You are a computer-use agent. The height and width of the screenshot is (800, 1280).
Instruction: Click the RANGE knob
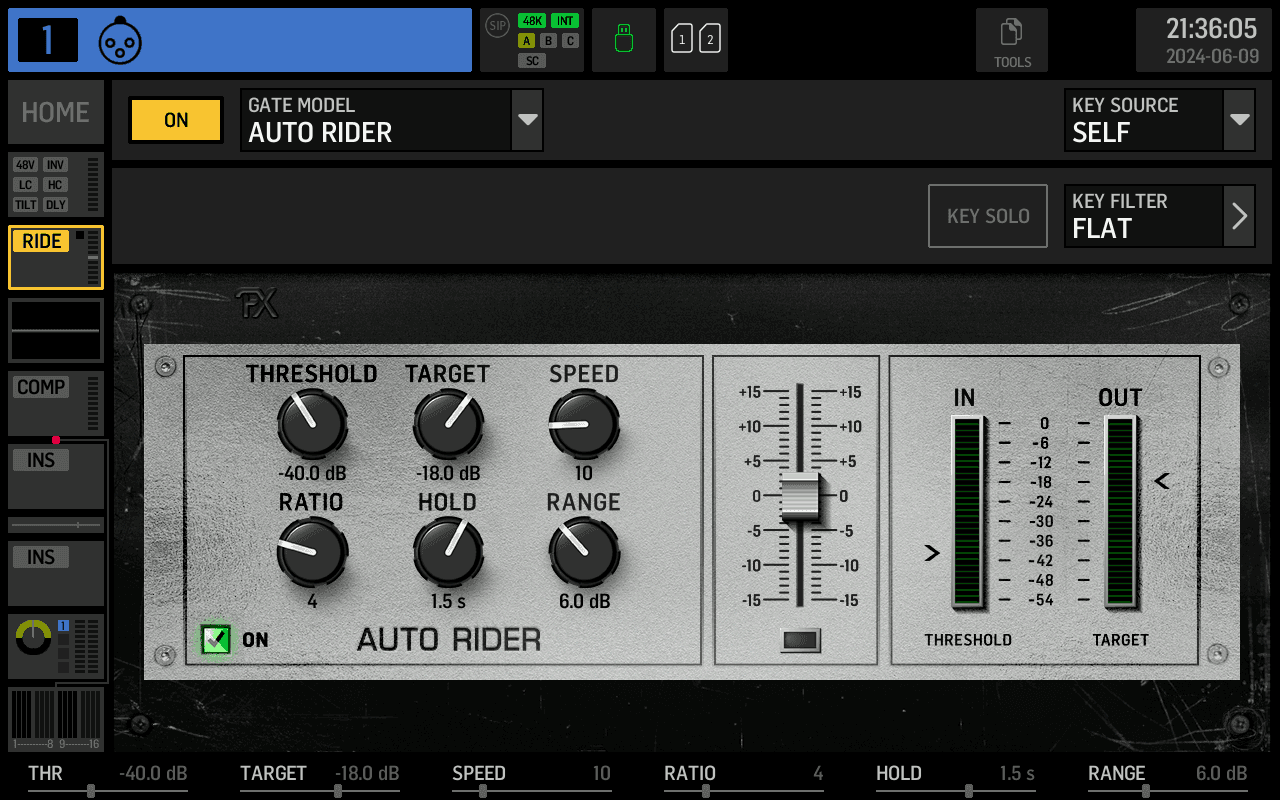[x=584, y=551]
